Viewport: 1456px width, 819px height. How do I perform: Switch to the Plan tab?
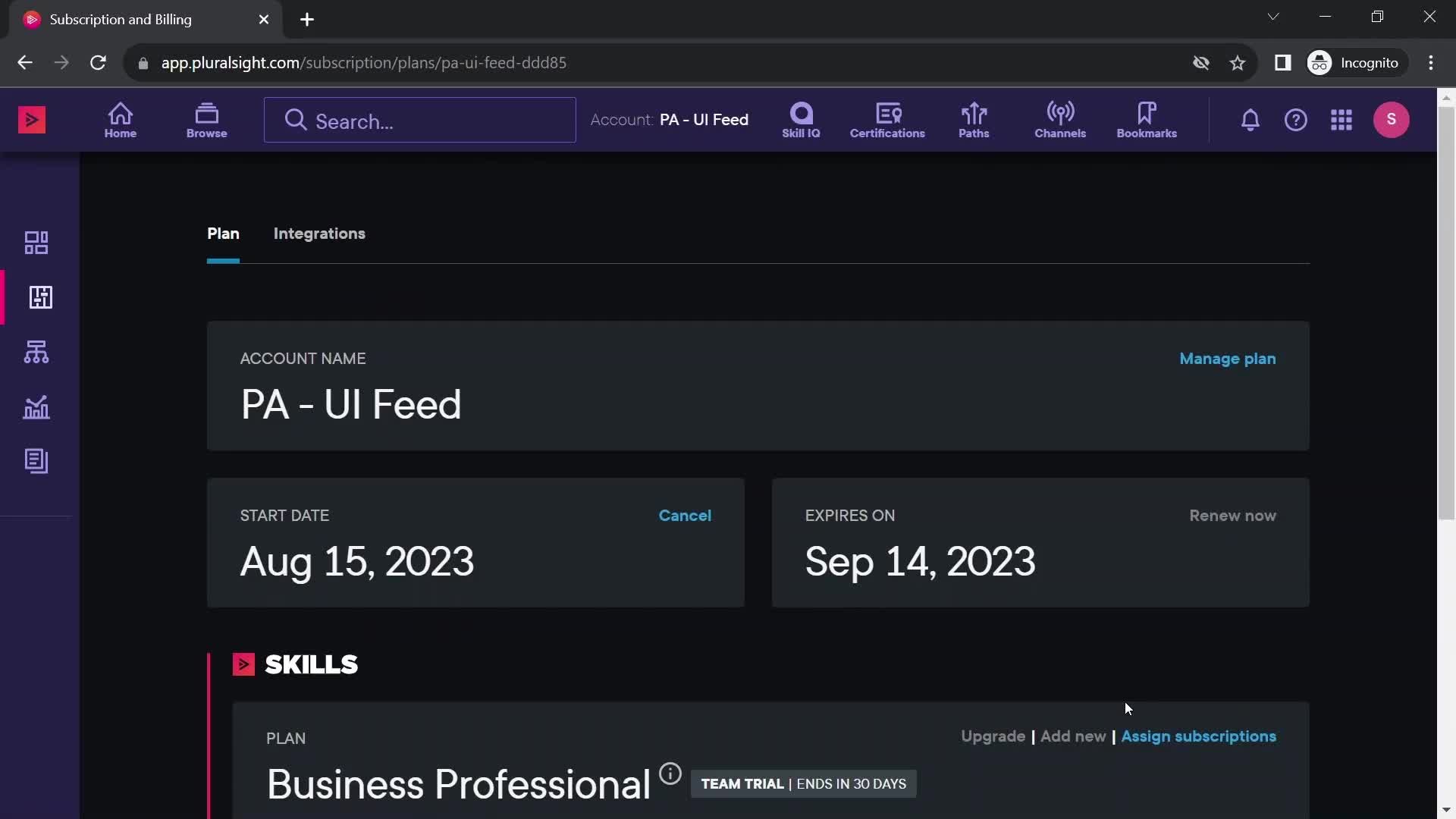pyautogui.click(x=222, y=232)
